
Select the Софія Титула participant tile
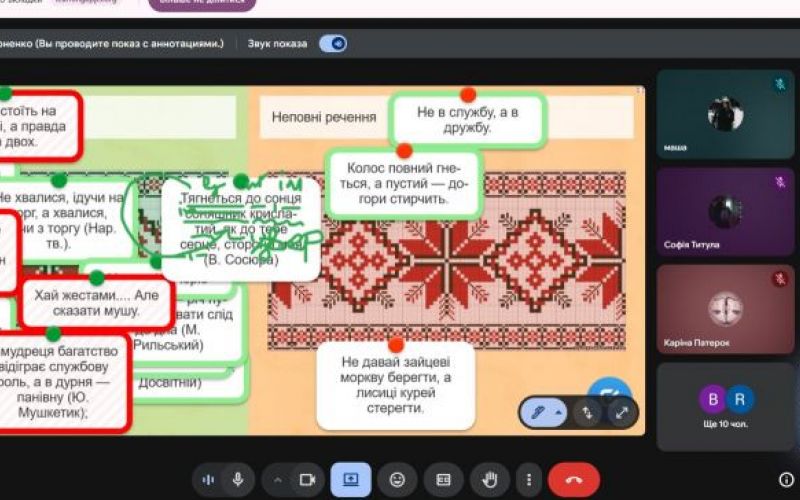click(x=725, y=212)
